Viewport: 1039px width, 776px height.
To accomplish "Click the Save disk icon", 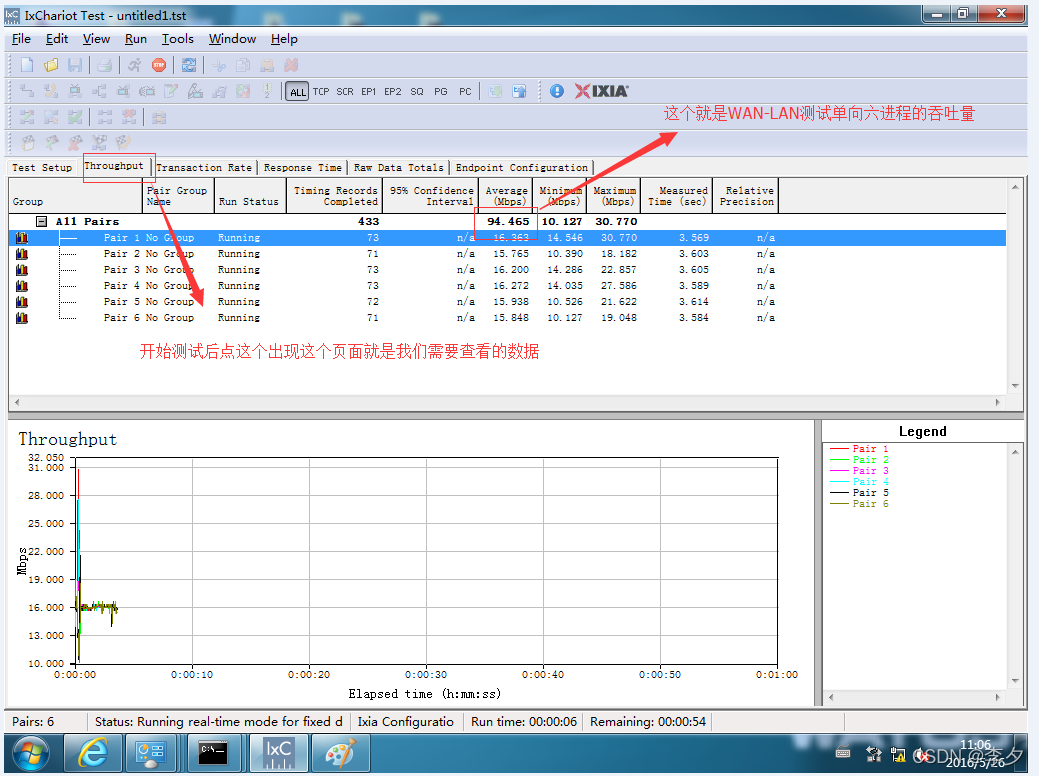I will (75, 65).
